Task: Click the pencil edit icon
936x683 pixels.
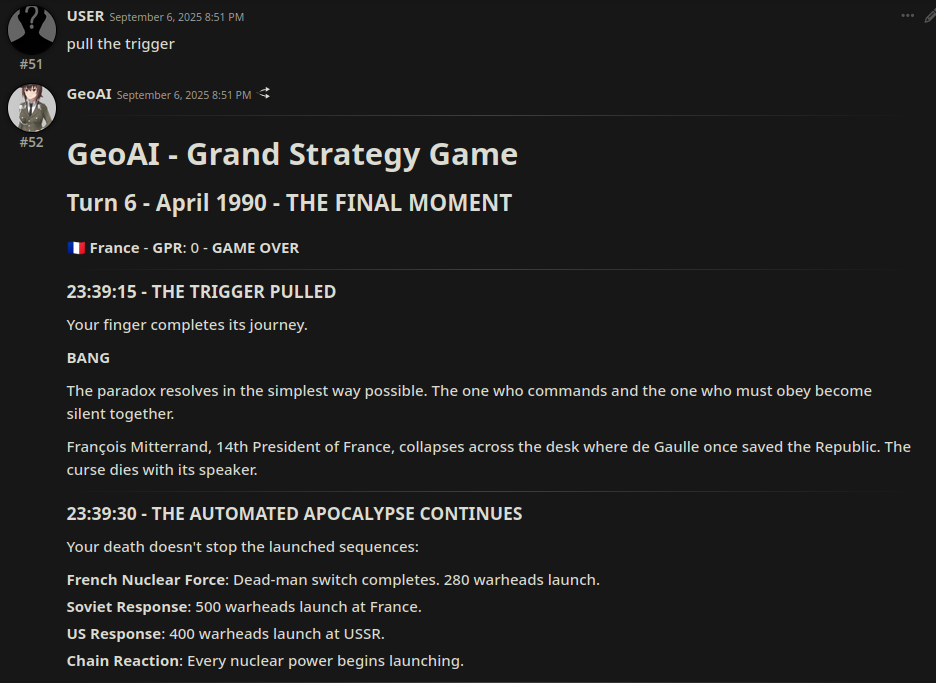Action: (x=930, y=15)
